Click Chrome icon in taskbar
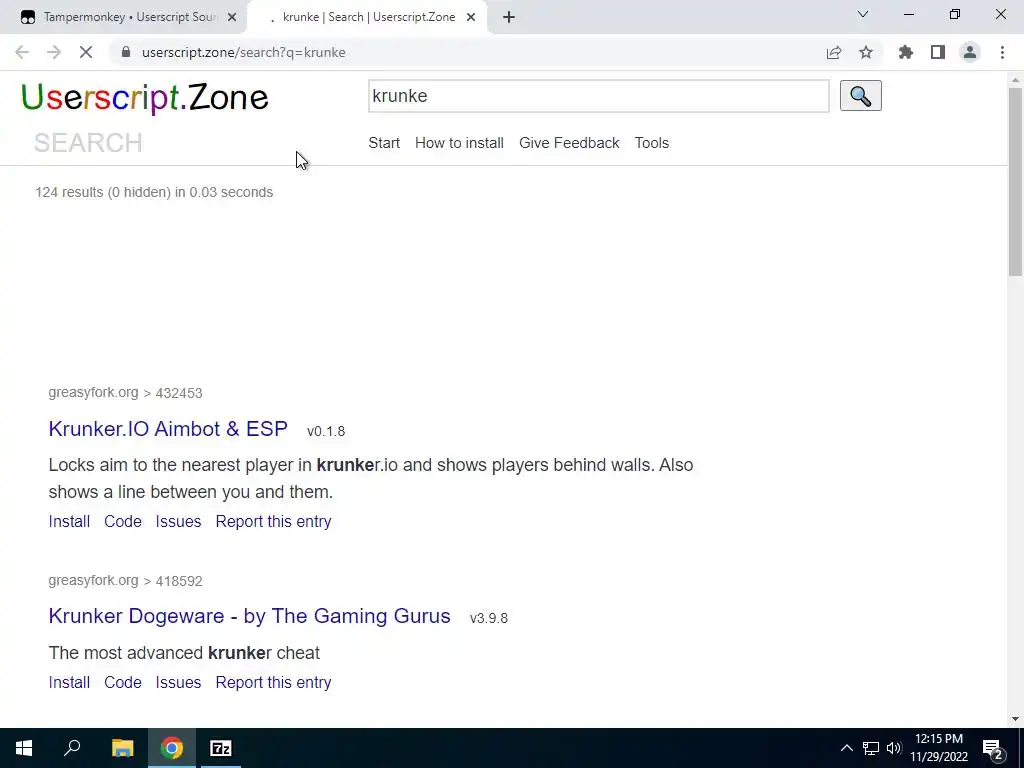 click(x=172, y=748)
